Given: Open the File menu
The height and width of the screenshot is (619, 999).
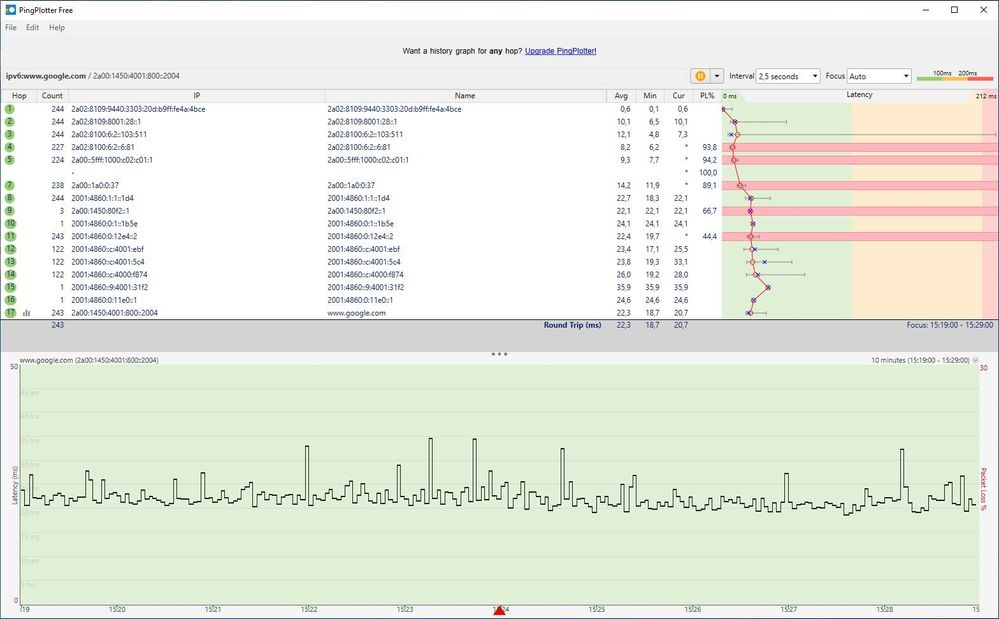Looking at the screenshot, I should (x=11, y=27).
